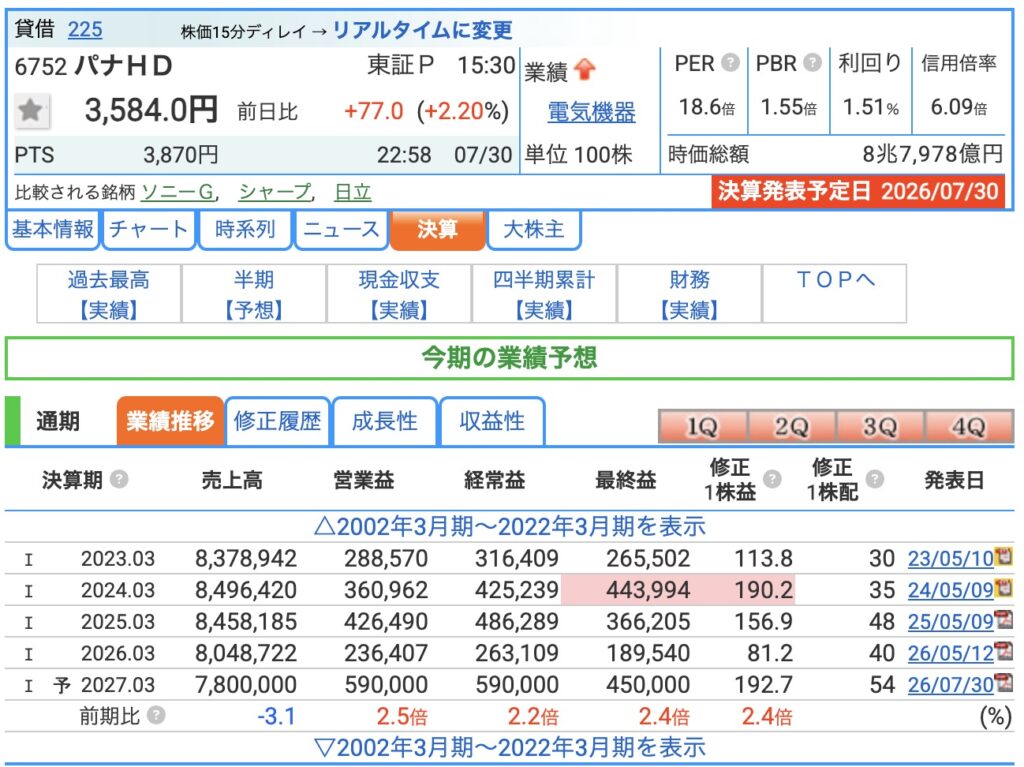The height and width of the screenshot is (767, 1024).
Task: Click the 2025.03 営業益 value 426,490
Action: point(386,621)
